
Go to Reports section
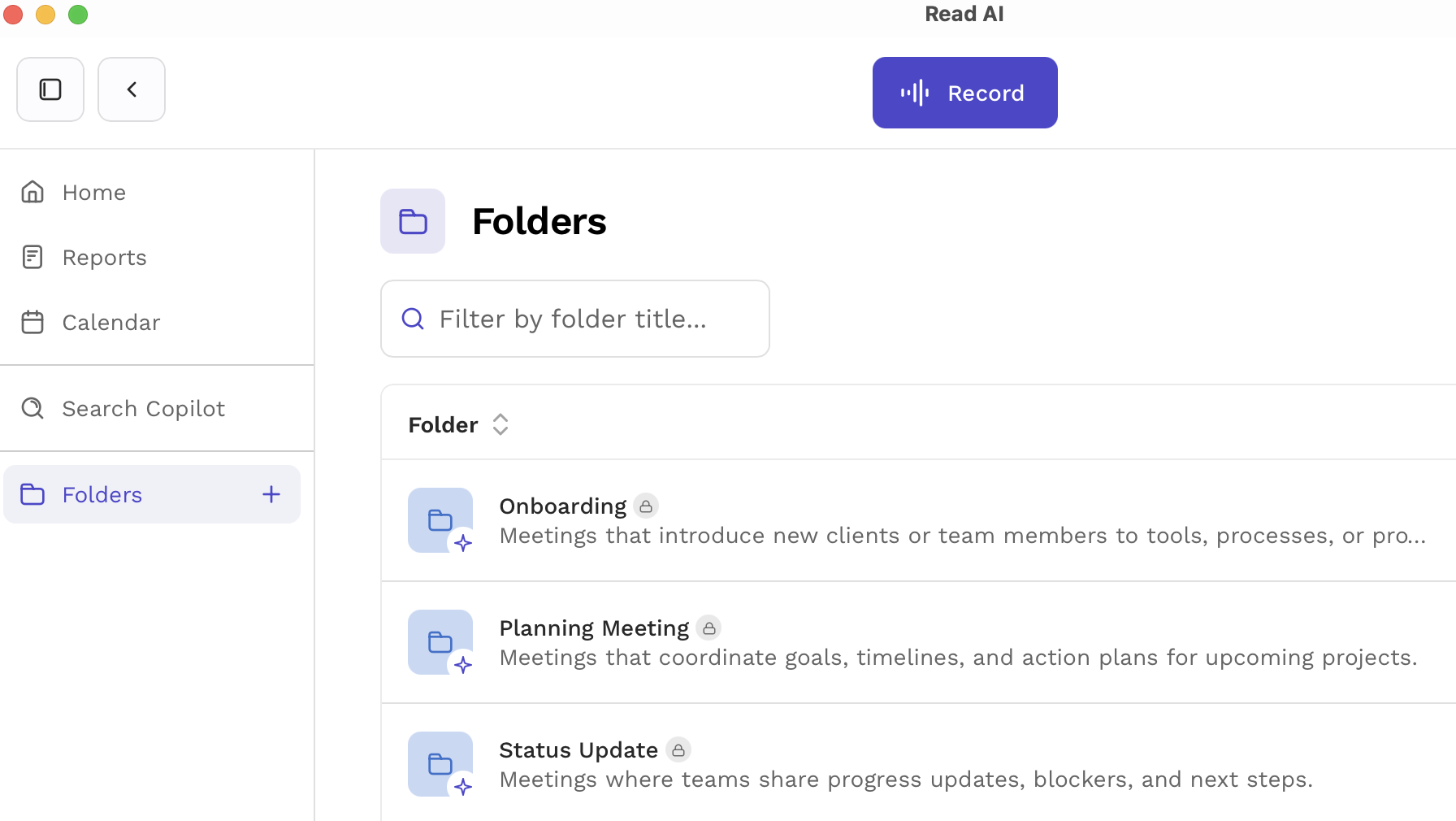(x=104, y=258)
